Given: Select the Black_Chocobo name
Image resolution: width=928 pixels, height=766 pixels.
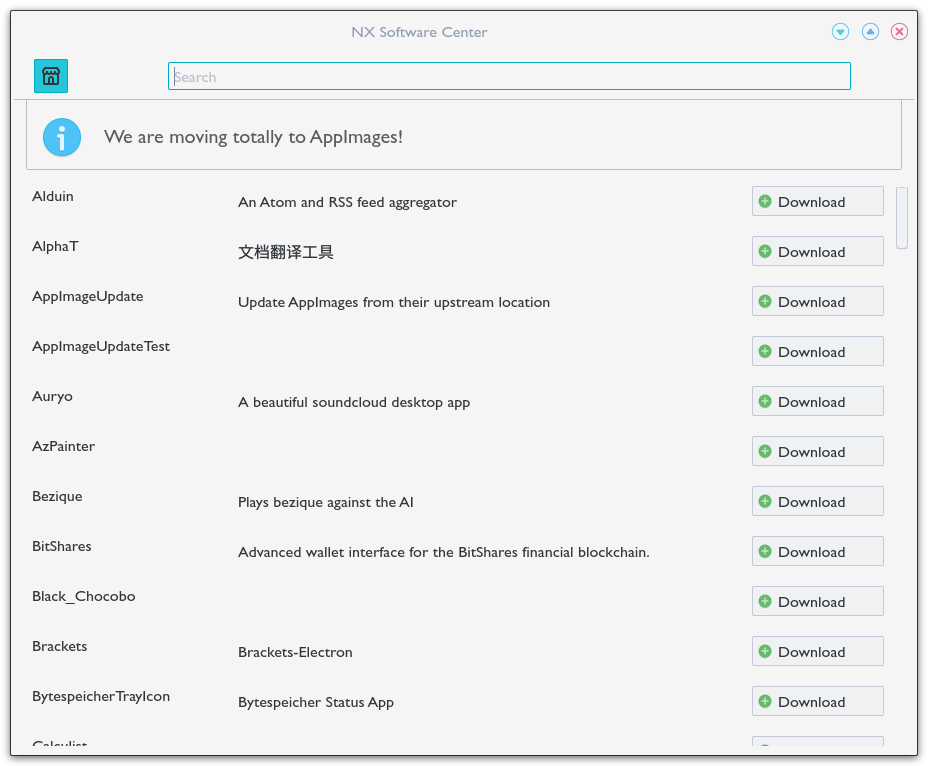Looking at the screenshot, I should click(x=83, y=596).
